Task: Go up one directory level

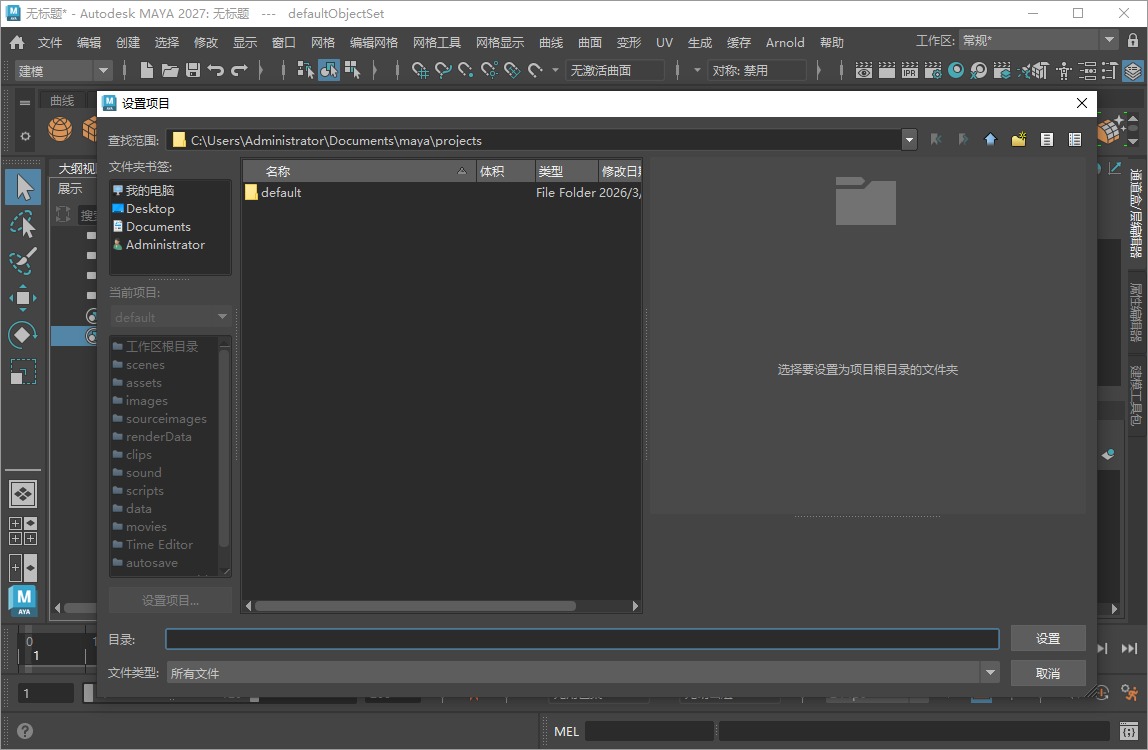Action: click(x=990, y=139)
